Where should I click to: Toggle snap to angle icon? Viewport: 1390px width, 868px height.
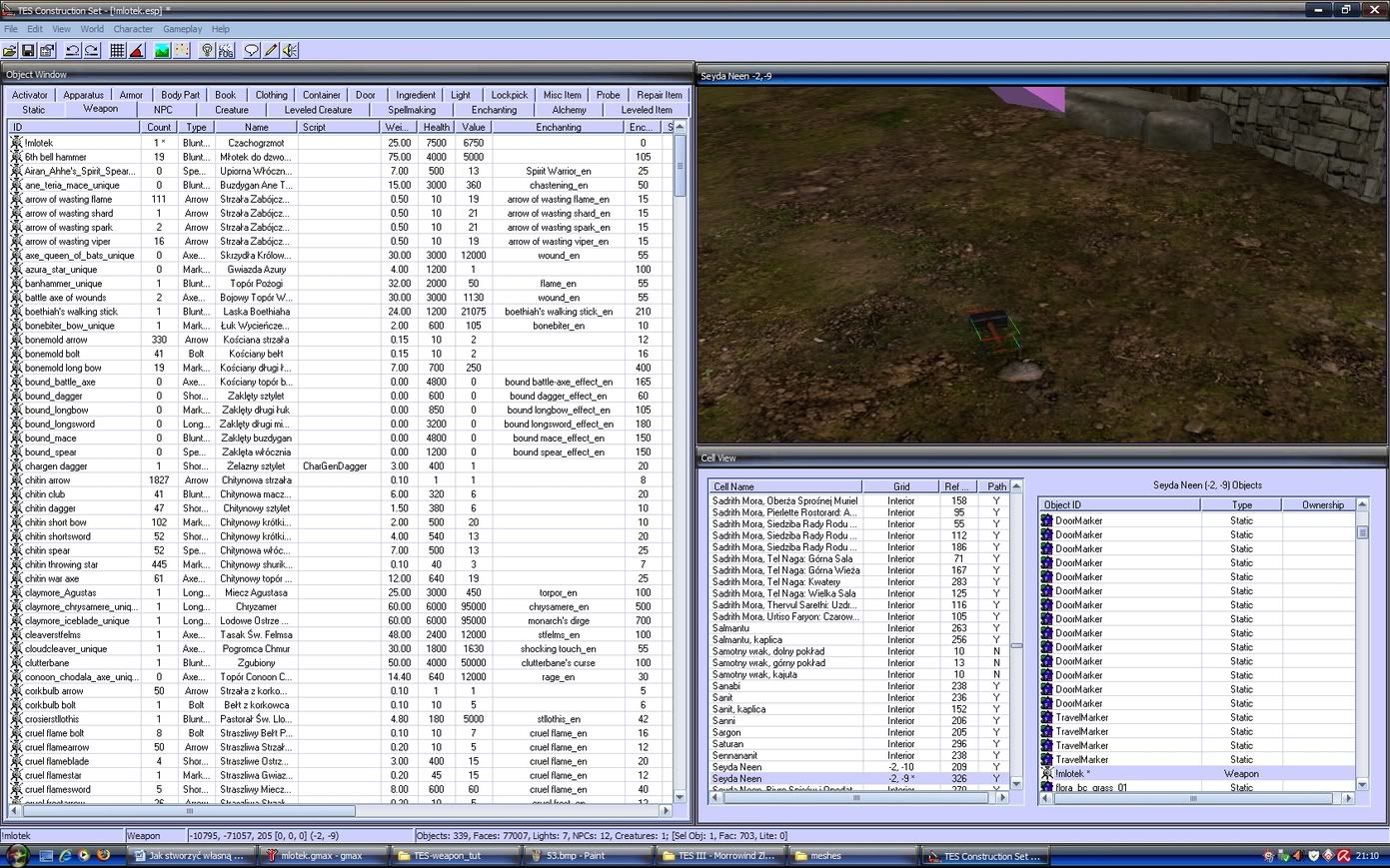(137, 51)
